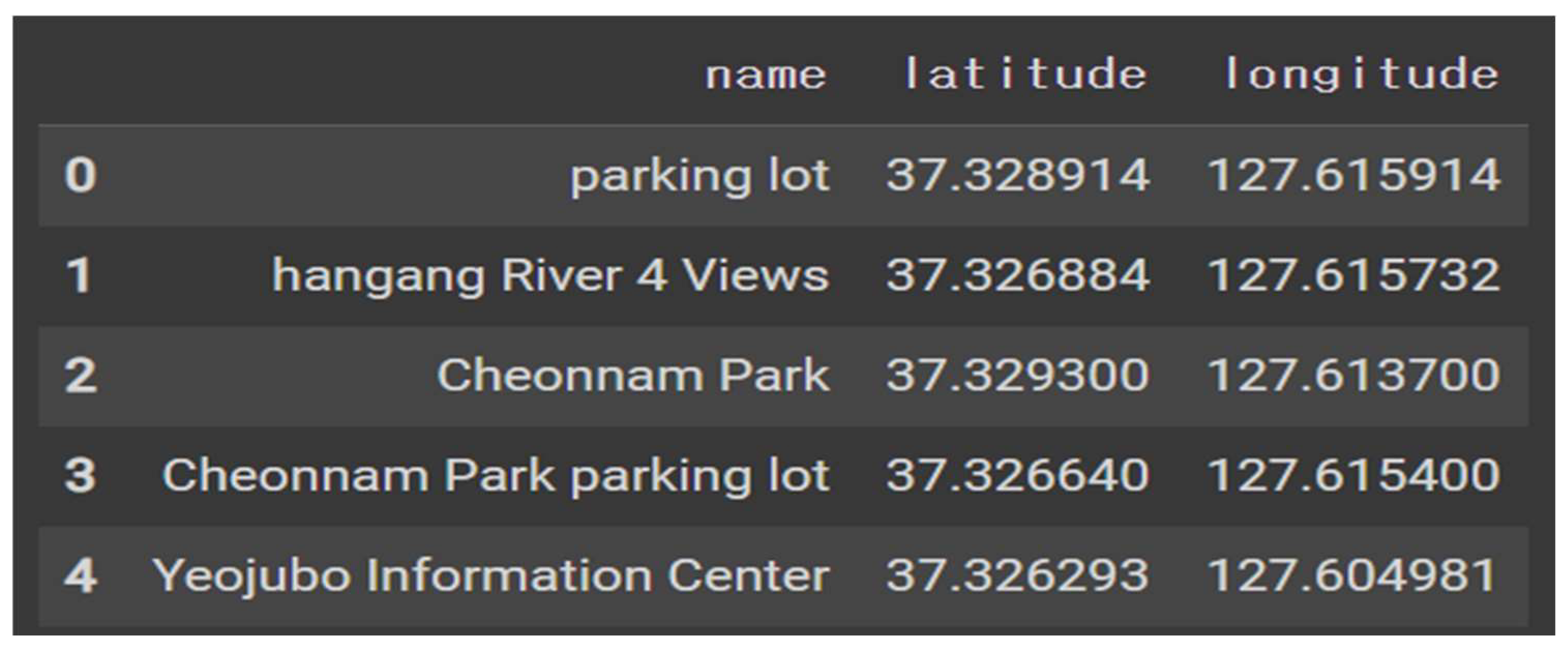
Task: Click the parking lot name cell in row 0
Action: [x=699, y=176]
